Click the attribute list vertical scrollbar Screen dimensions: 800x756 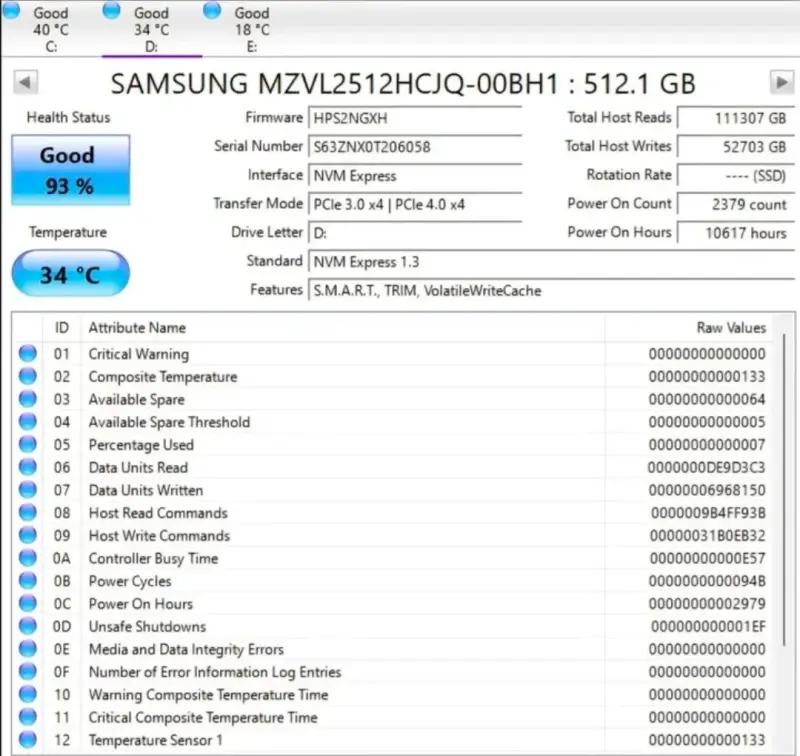click(x=784, y=490)
